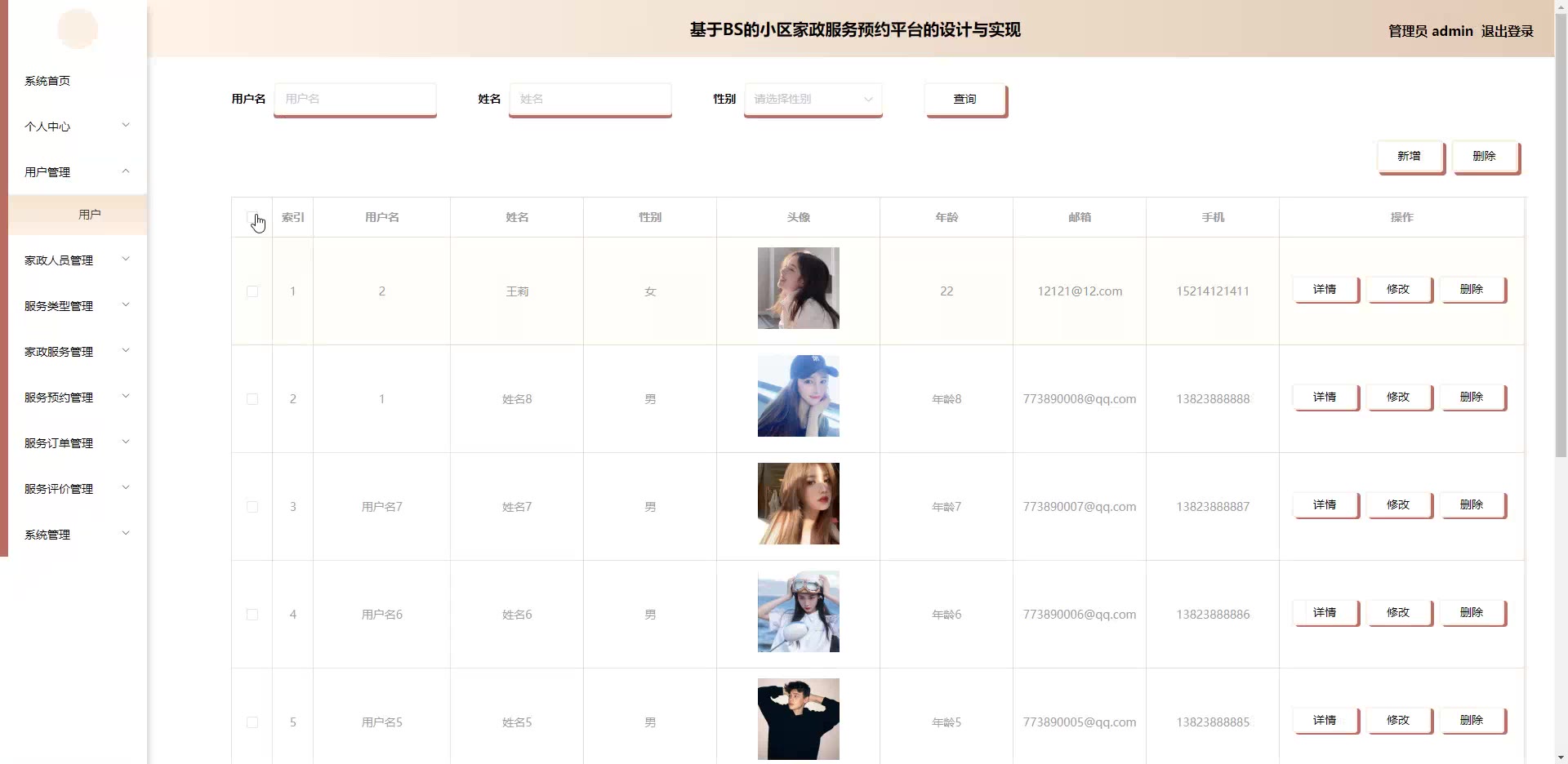
Task: Click the email 12121@12.com cell
Action: tap(1080, 291)
